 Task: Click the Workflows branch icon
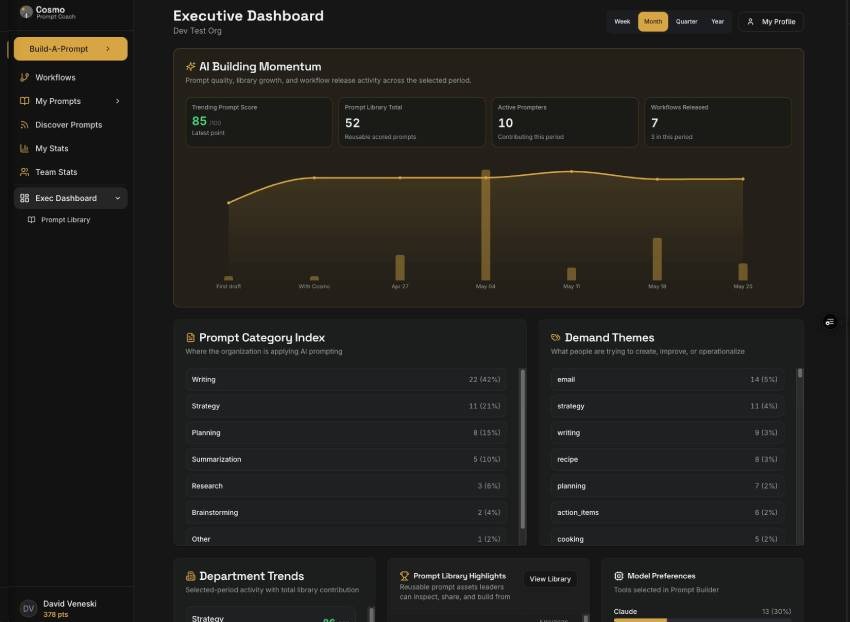[x=24, y=78]
